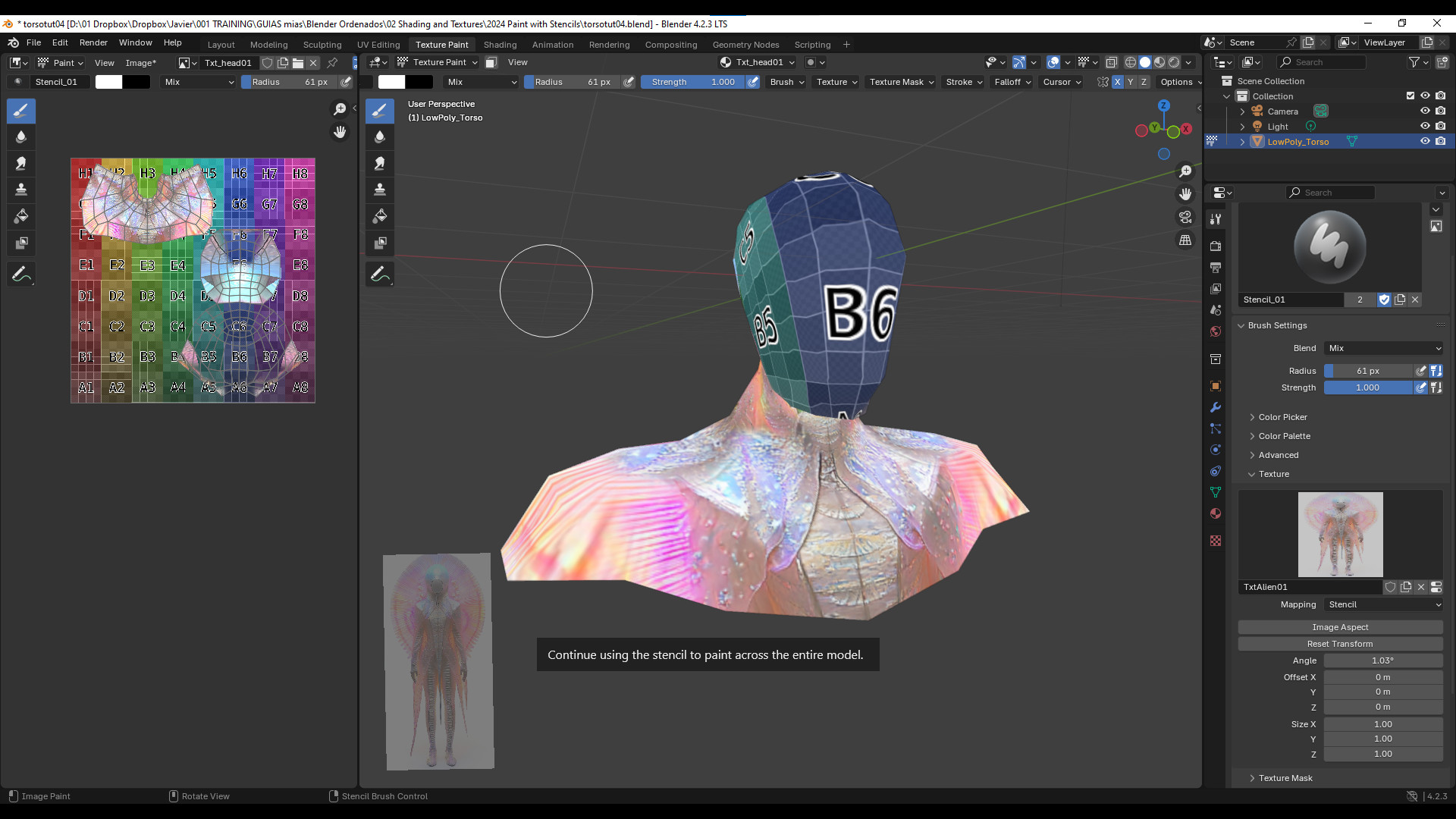Image resolution: width=1456 pixels, height=819 pixels.
Task: Switch perspective/orthographic view grid icon
Action: pos(1185,240)
